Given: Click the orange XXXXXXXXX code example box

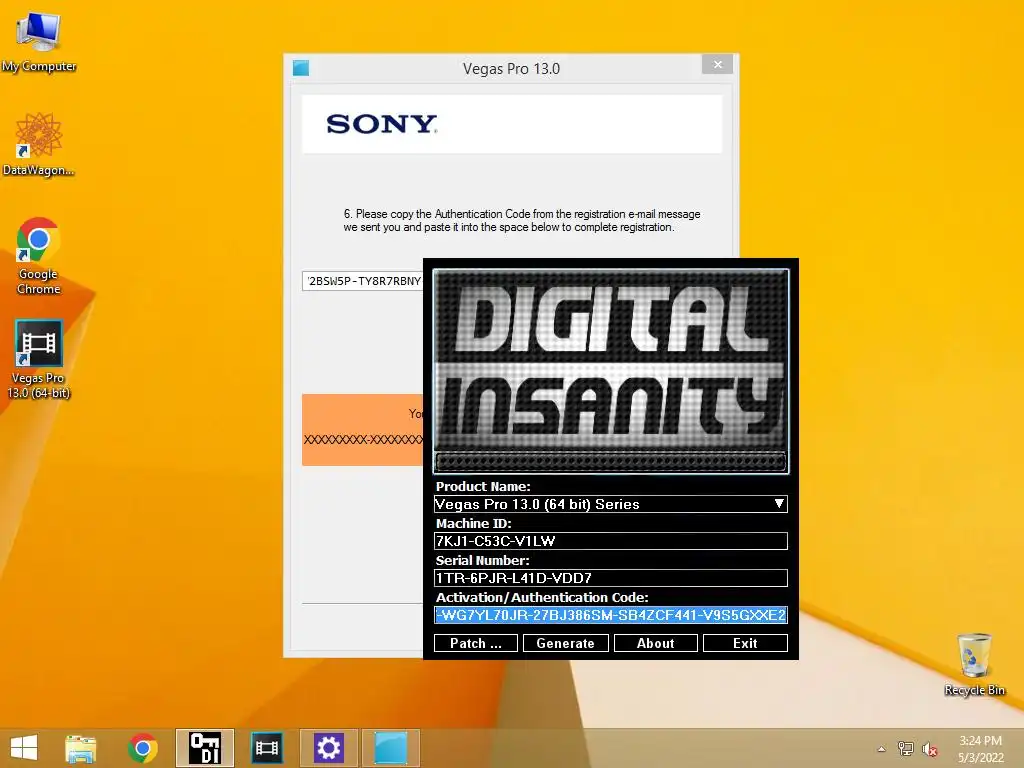Looking at the screenshot, I should (362, 430).
